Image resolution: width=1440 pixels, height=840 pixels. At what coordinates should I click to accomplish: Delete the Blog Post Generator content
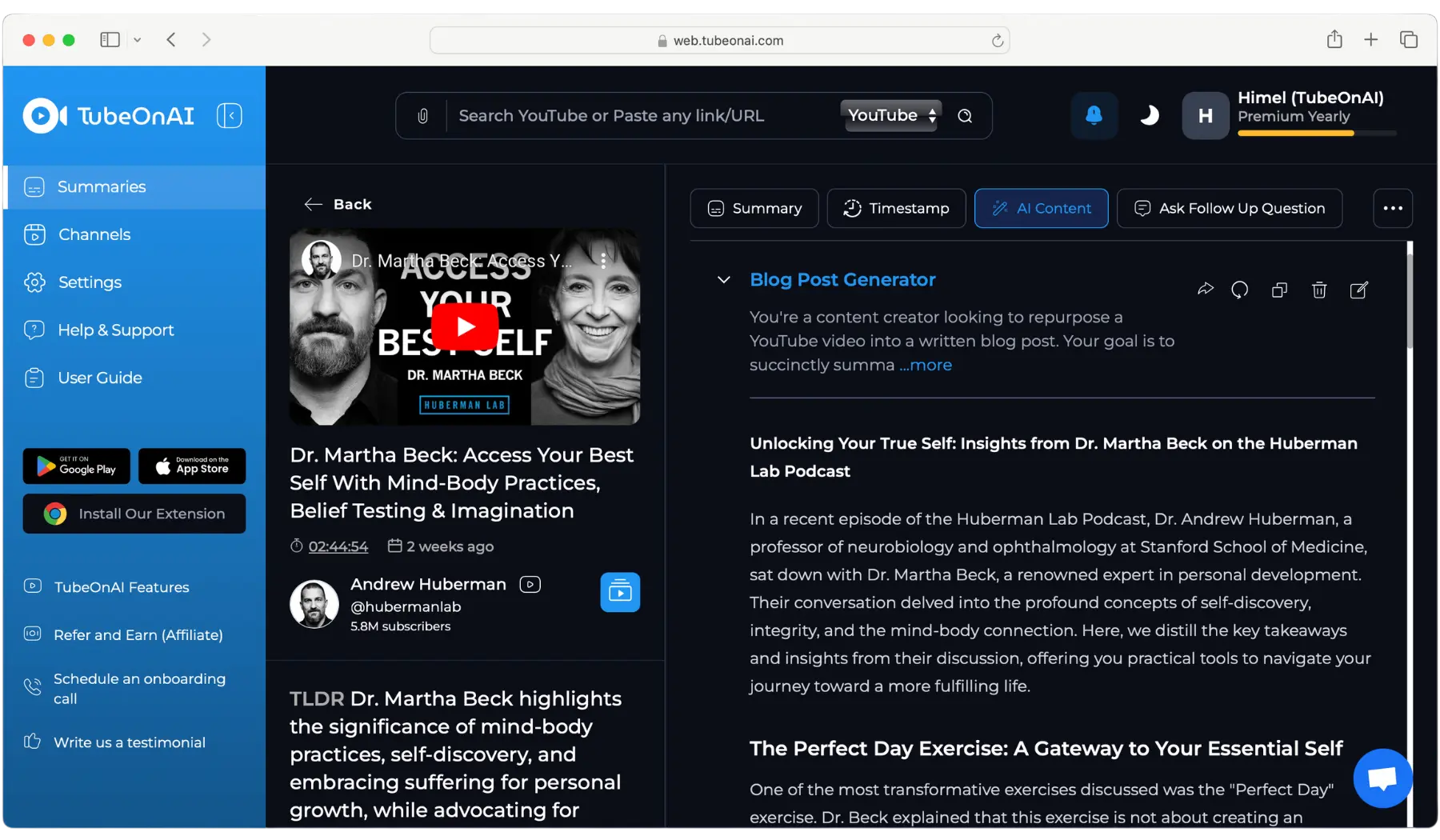pos(1319,290)
